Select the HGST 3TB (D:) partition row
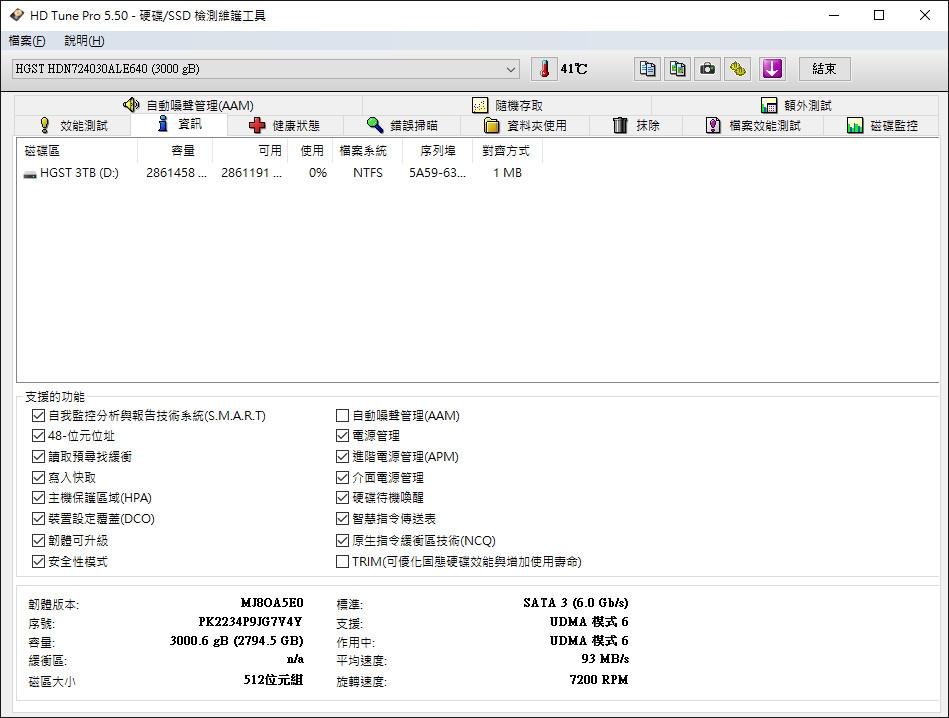The height and width of the screenshot is (718, 949). pyautogui.click(x=281, y=173)
